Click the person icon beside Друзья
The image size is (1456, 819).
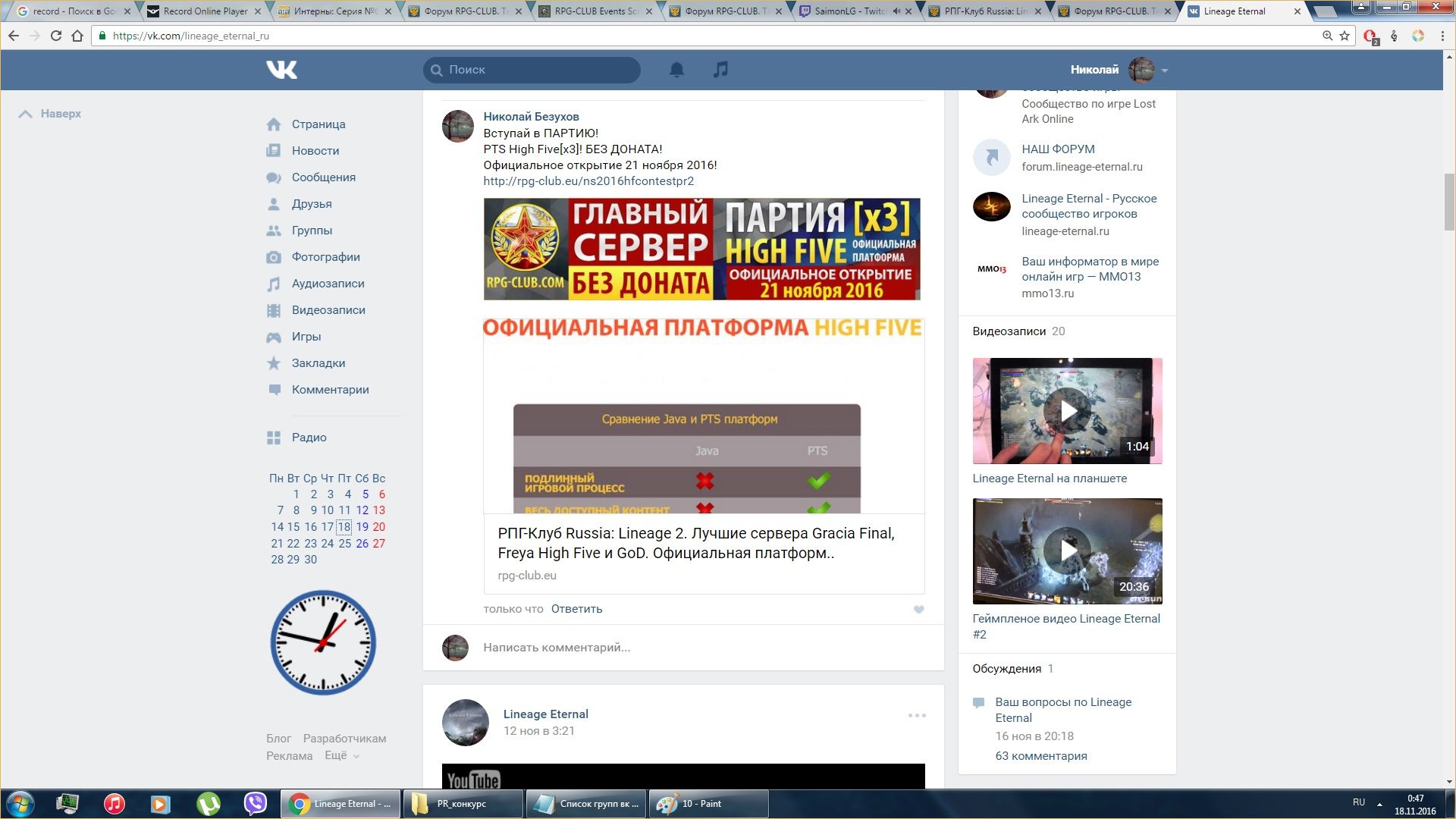(x=274, y=204)
